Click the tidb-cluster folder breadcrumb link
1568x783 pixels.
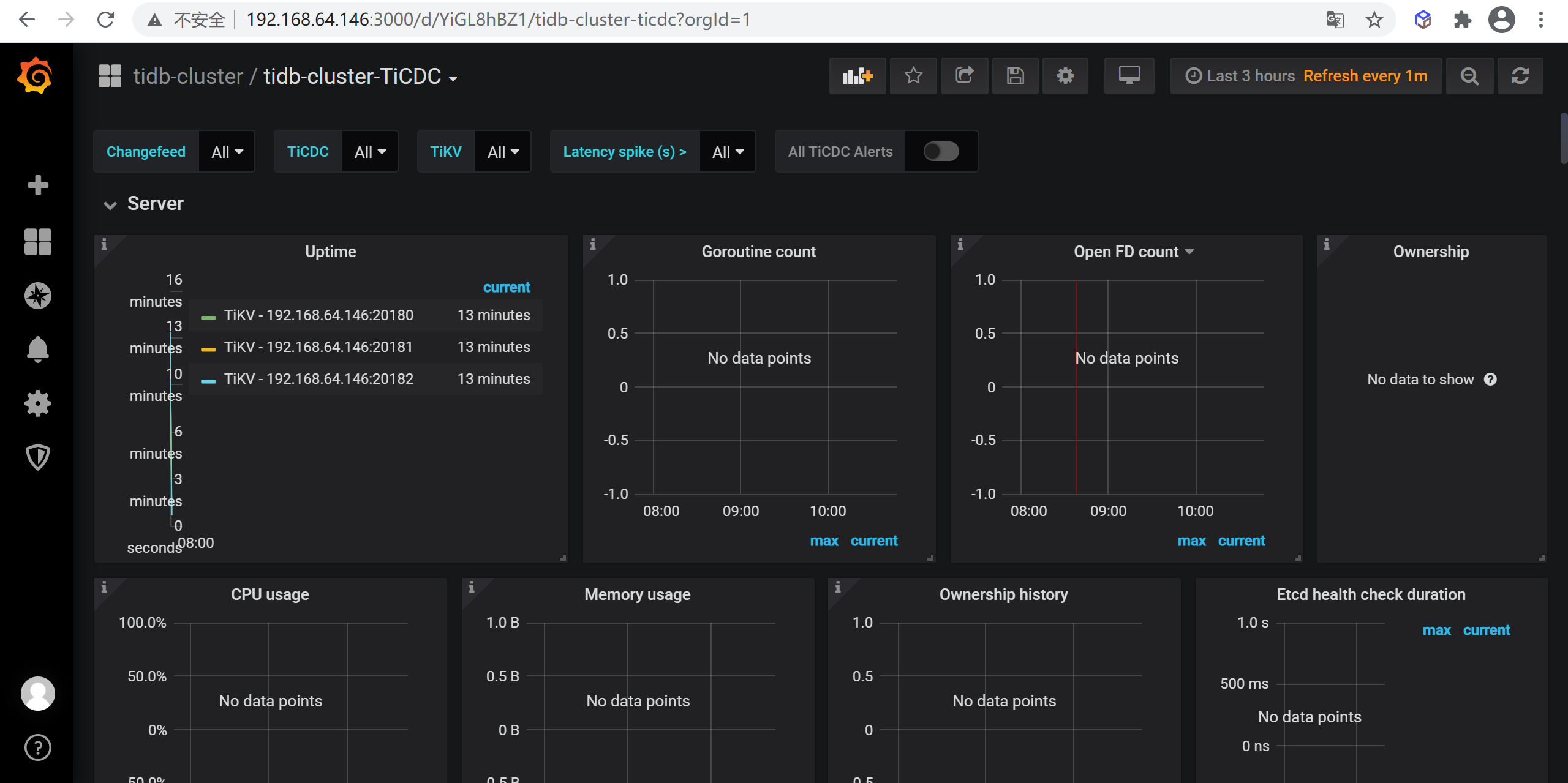click(x=188, y=77)
